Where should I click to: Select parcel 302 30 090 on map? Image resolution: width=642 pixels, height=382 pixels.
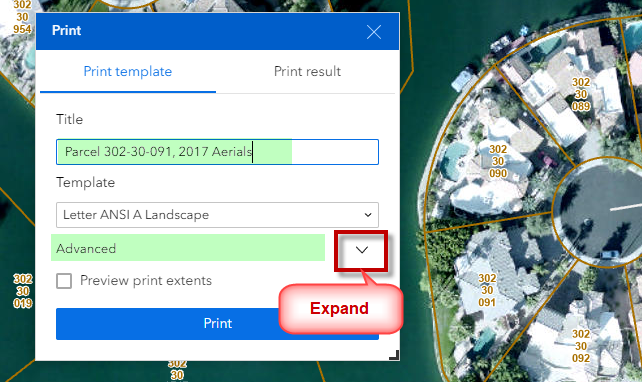(x=498, y=161)
